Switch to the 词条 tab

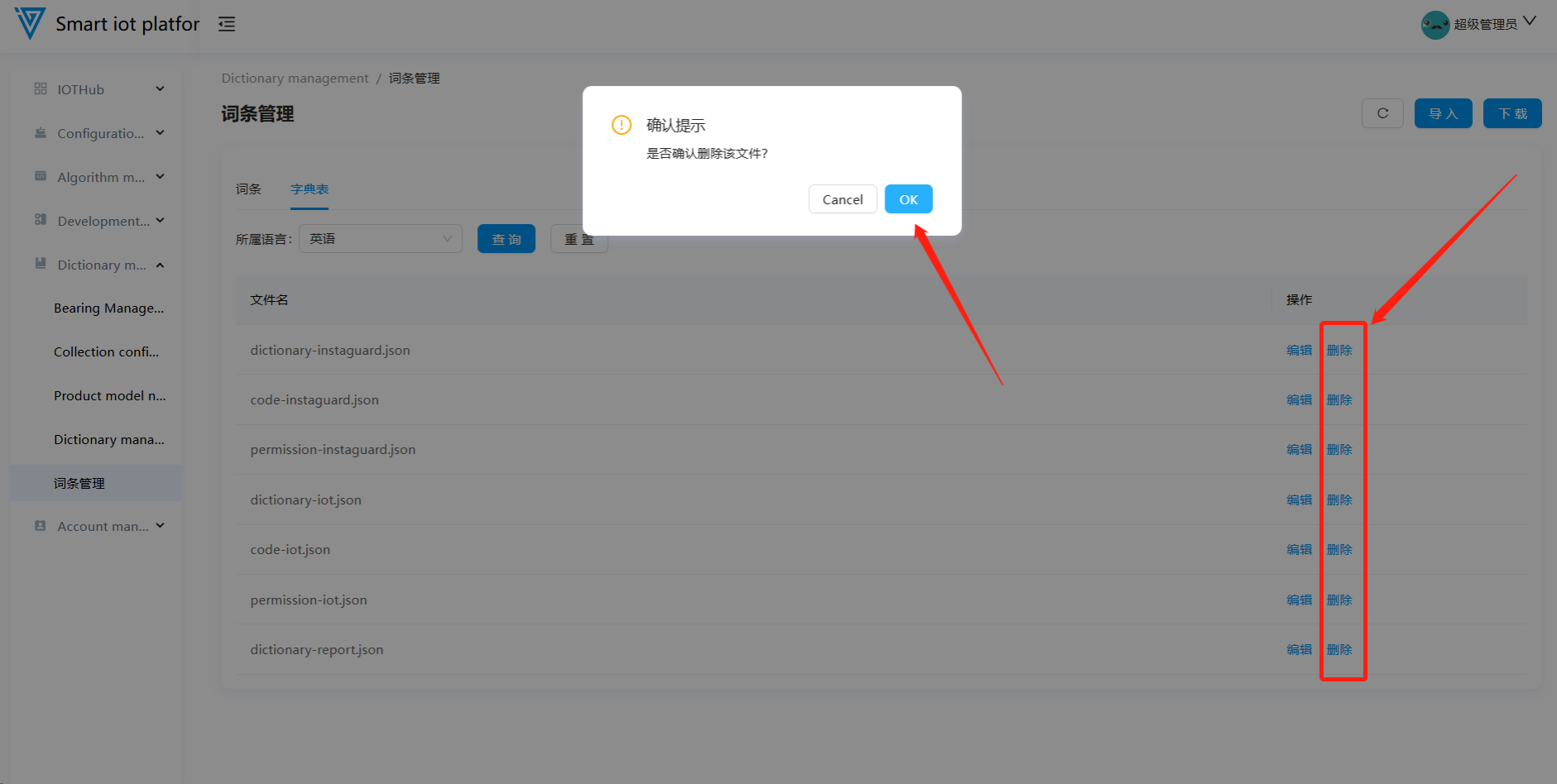(x=248, y=189)
